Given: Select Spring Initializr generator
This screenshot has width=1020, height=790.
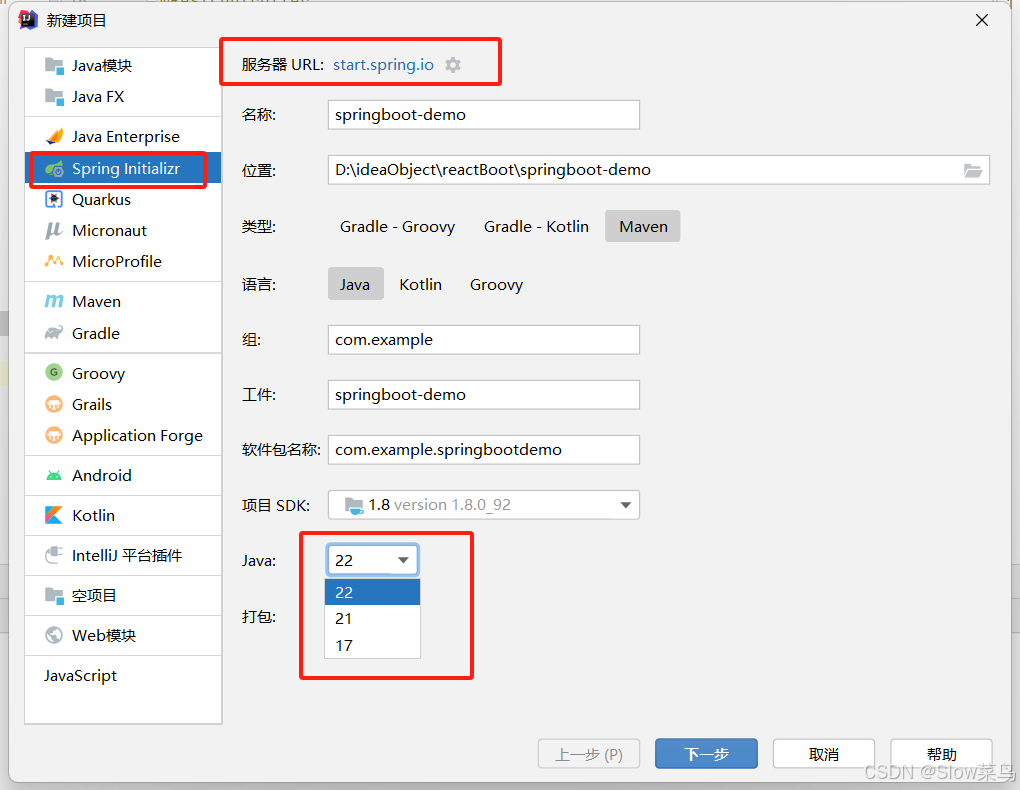Looking at the screenshot, I should (x=123, y=169).
